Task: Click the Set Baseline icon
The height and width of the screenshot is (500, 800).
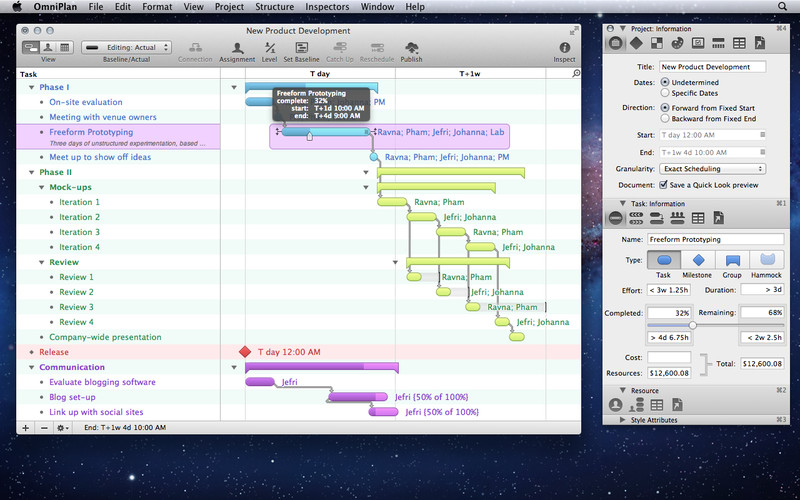Action: pos(301,48)
